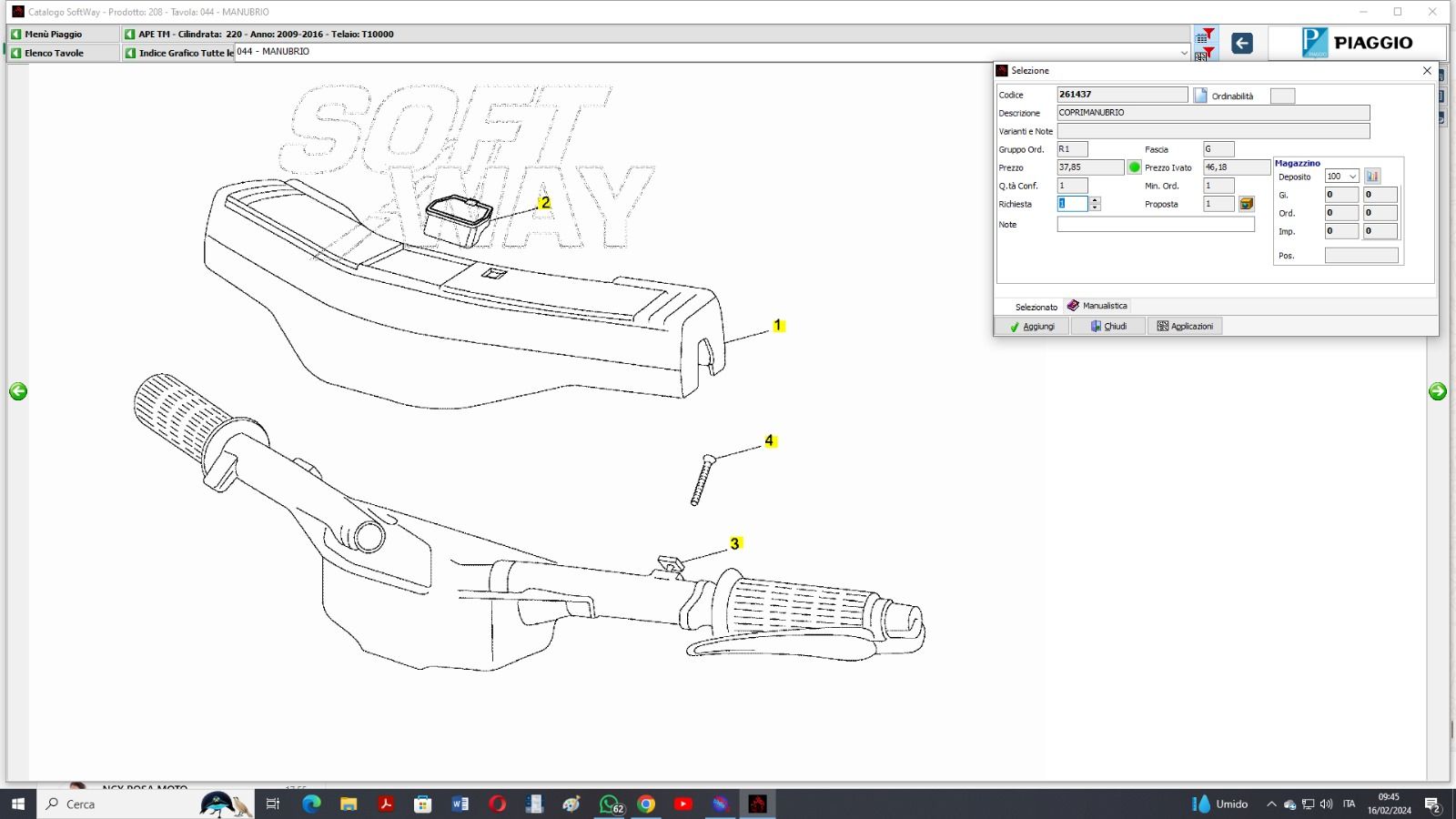Click the package icon next to Proposta

1247,204
